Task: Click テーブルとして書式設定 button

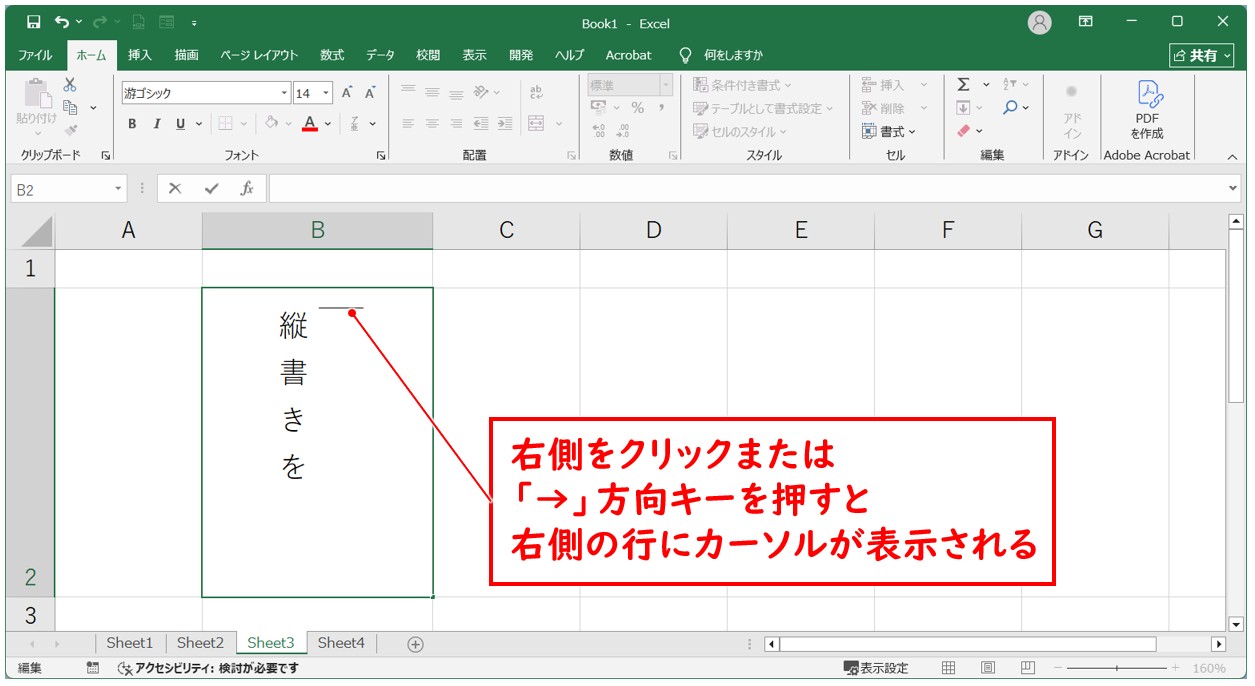Action: click(x=765, y=108)
